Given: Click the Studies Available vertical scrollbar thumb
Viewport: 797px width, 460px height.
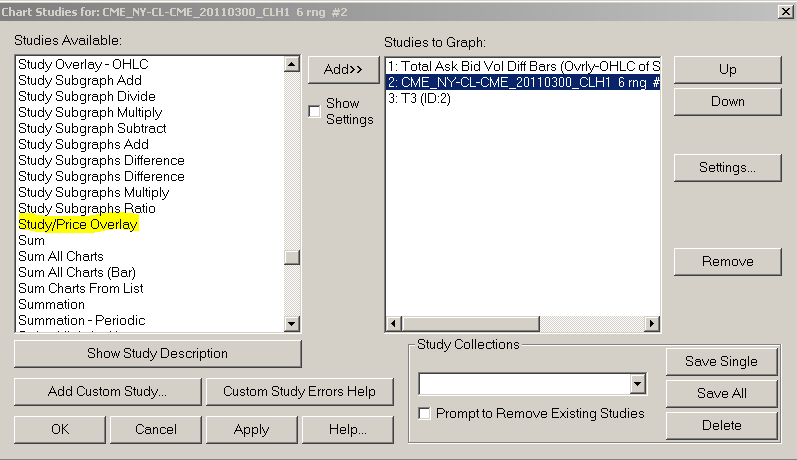Looking at the screenshot, I should click(292, 257).
